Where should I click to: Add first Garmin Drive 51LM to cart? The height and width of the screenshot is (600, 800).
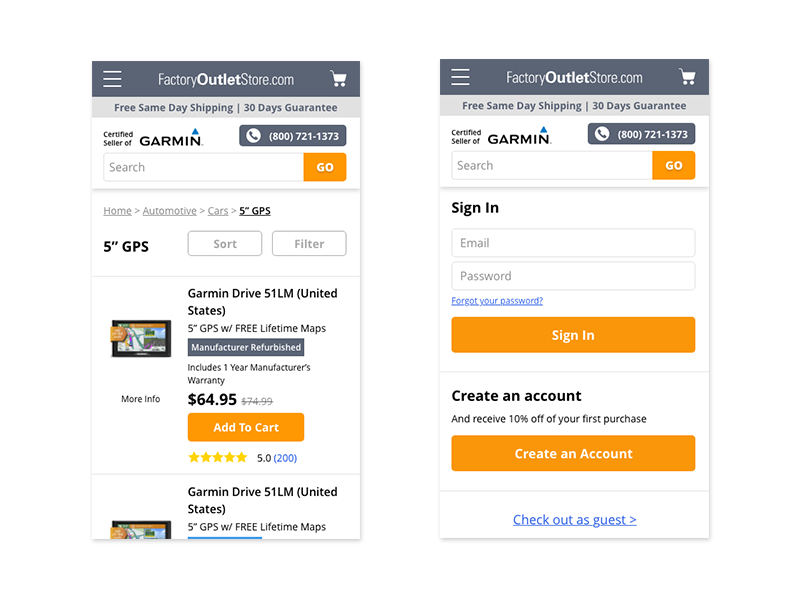246,427
